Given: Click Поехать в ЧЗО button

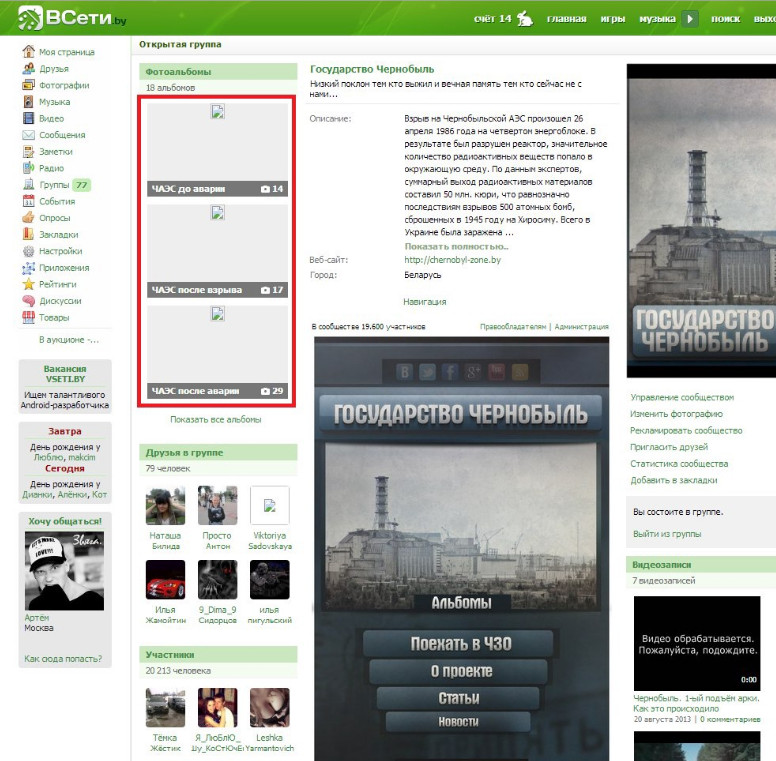Looking at the screenshot, I should coord(460,644).
